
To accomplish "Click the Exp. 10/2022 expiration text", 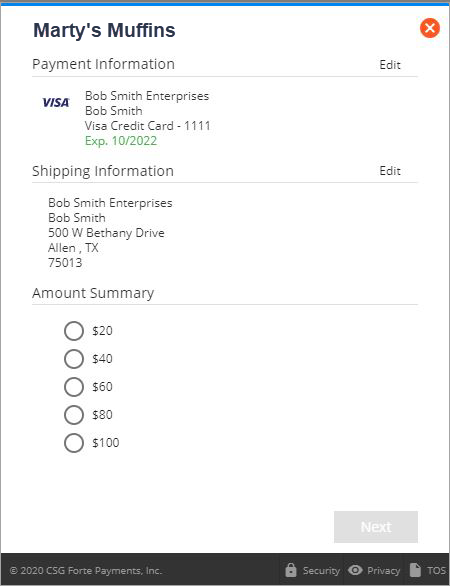I will (x=121, y=141).
